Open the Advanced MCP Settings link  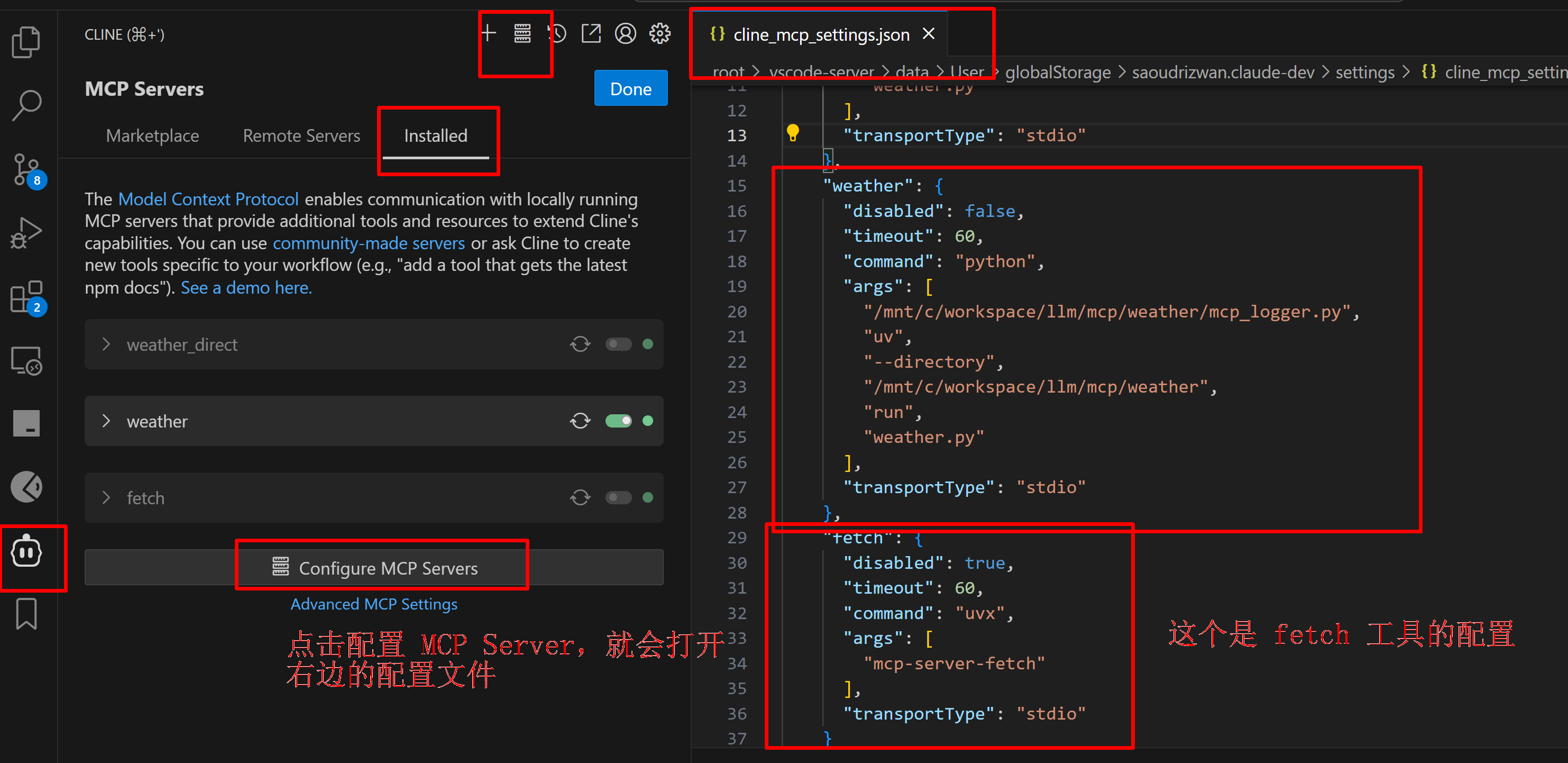click(374, 604)
